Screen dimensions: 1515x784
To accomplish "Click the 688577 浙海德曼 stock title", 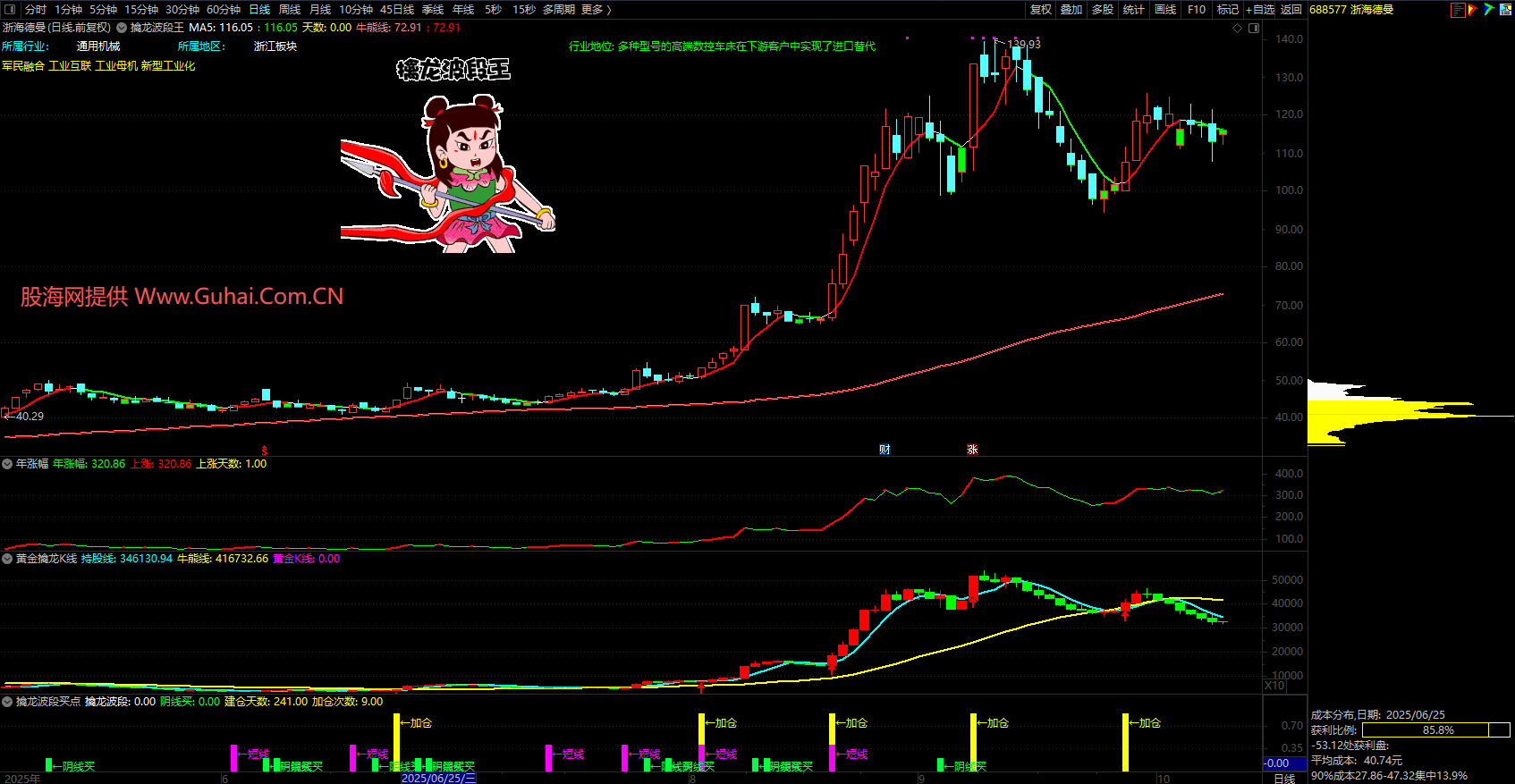I will click(1351, 10).
